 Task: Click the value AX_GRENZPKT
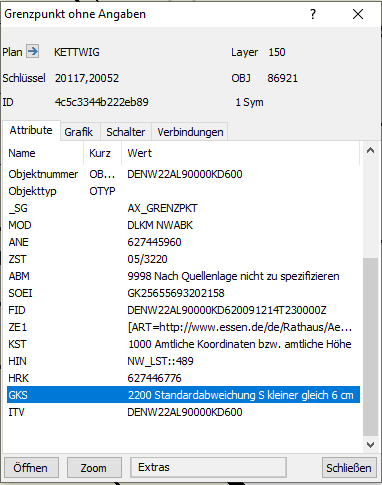(x=162, y=208)
